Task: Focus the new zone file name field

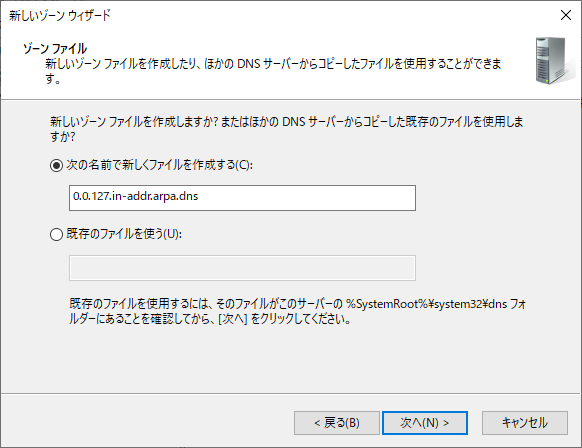Action: [x=242, y=198]
